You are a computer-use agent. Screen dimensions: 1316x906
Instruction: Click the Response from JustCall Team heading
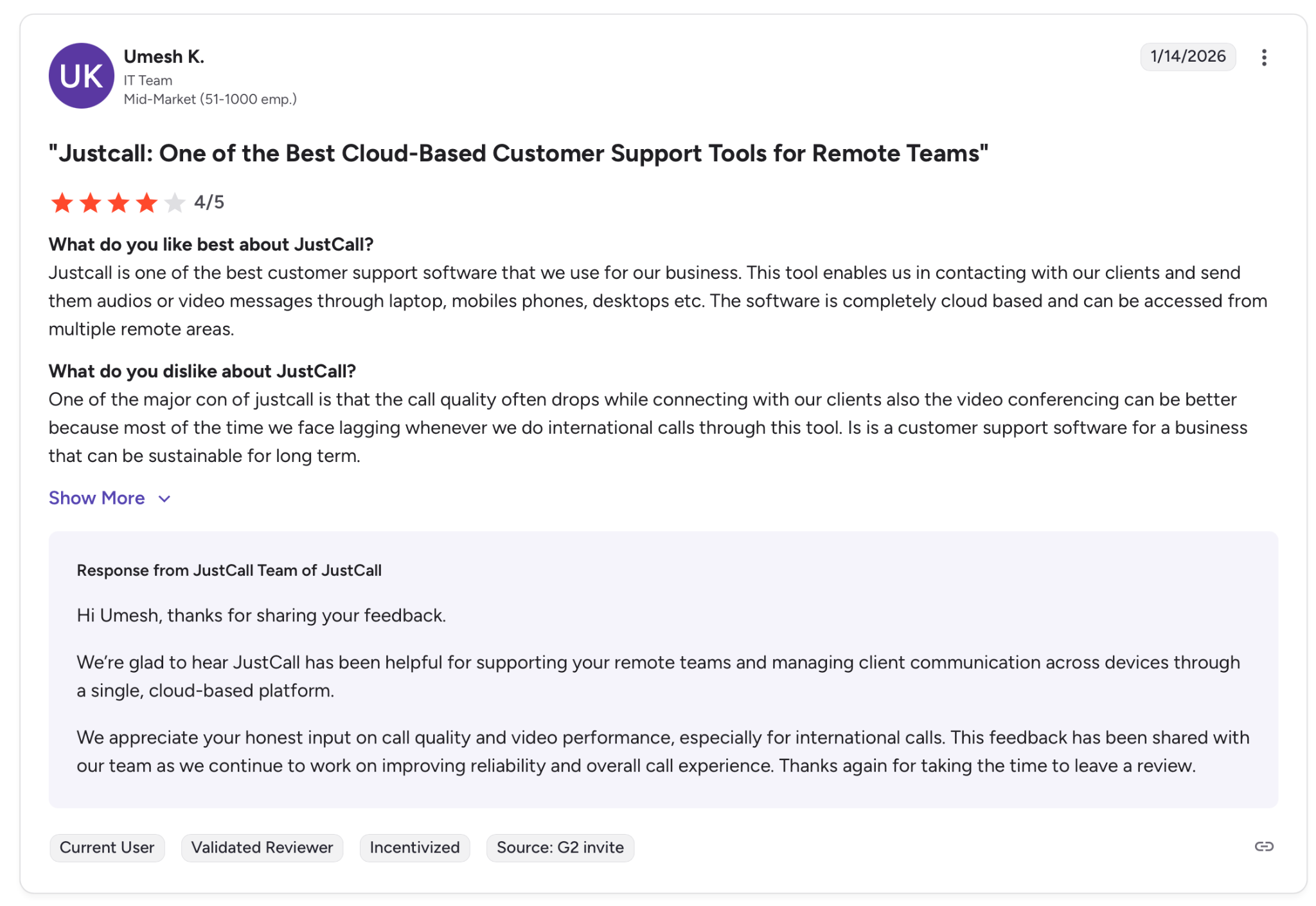coord(229,571)
